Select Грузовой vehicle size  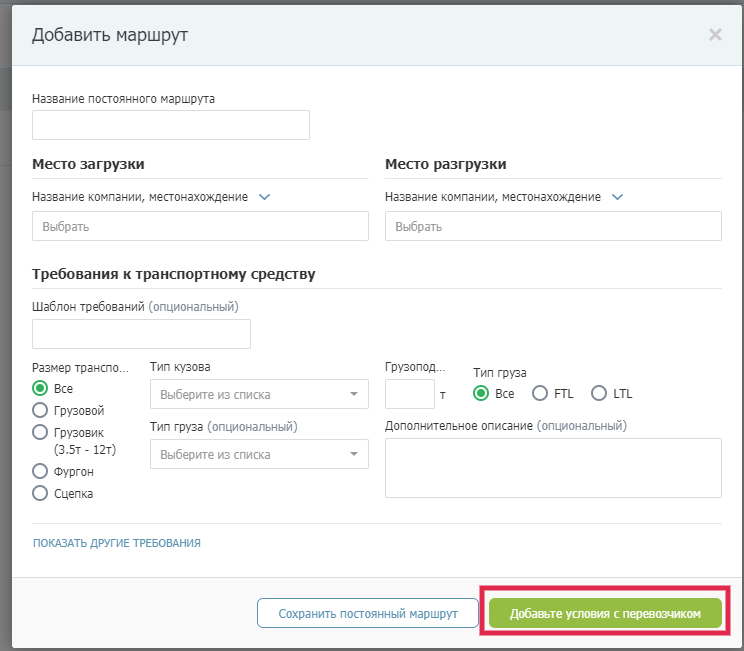click(x=40, y=410)
